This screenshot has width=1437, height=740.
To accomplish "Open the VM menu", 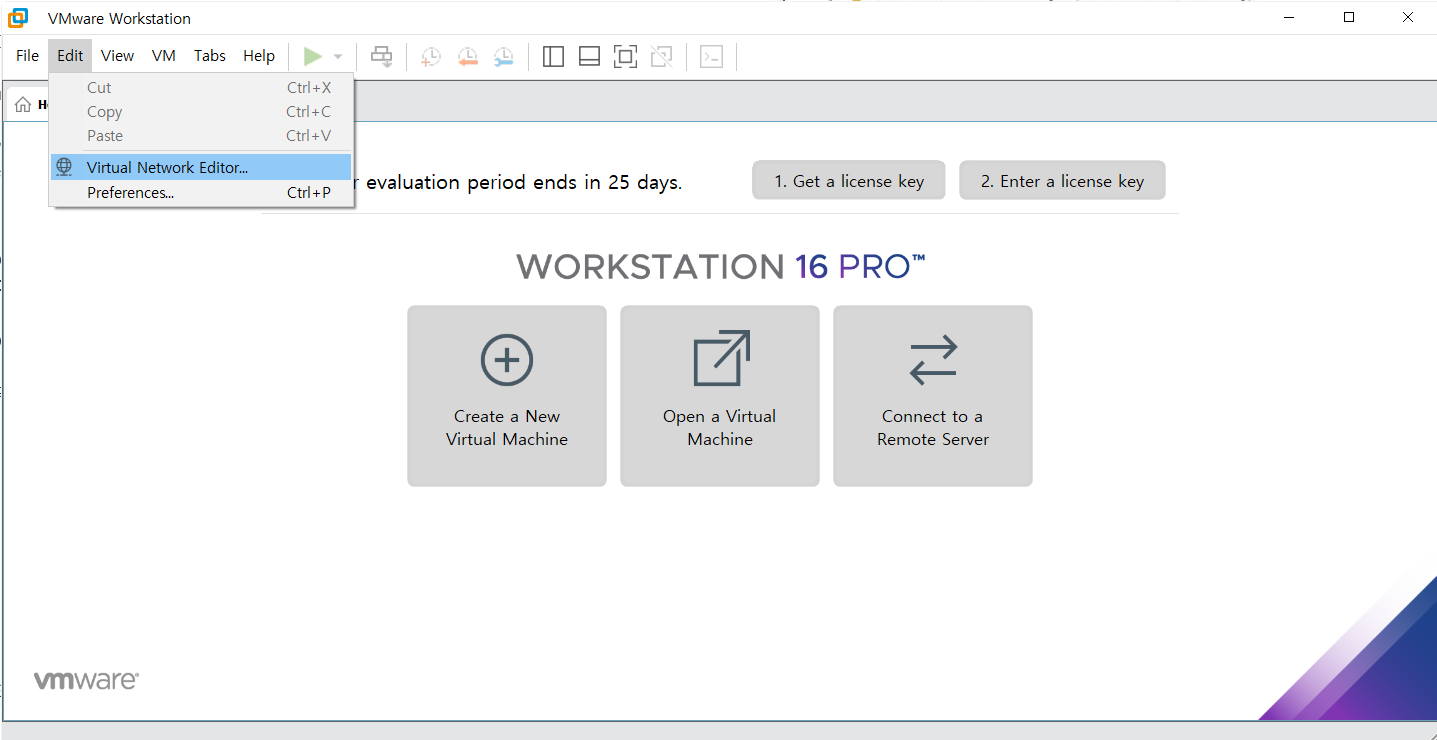I will coord(164,56).
